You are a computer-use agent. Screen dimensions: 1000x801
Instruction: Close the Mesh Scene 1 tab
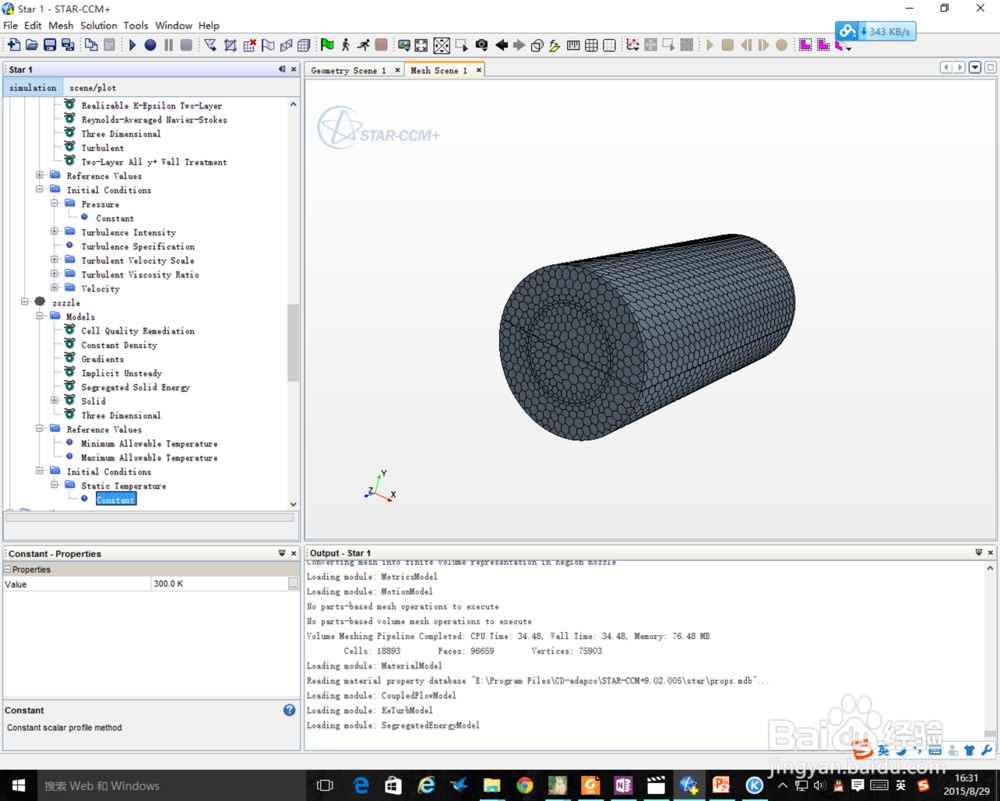[x=478, y=70]
